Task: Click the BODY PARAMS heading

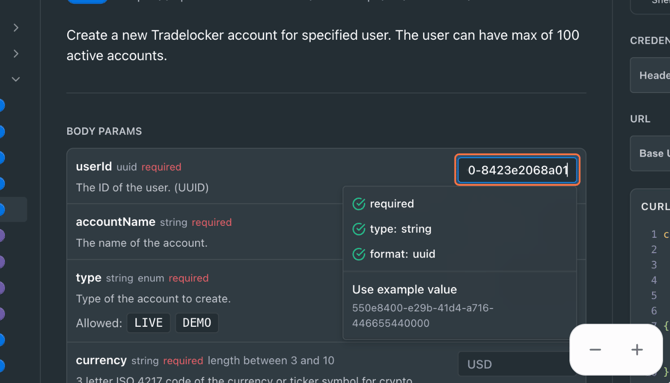Action: (104, 131)
